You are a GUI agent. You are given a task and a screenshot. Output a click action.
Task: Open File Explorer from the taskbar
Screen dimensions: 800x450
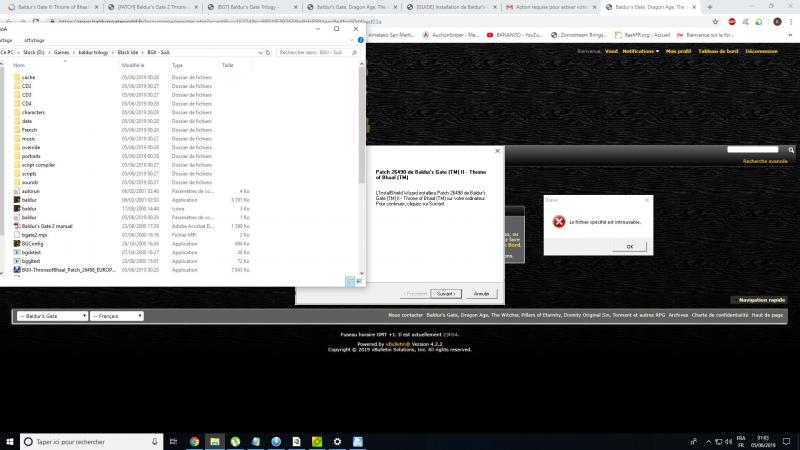(215, 442)
